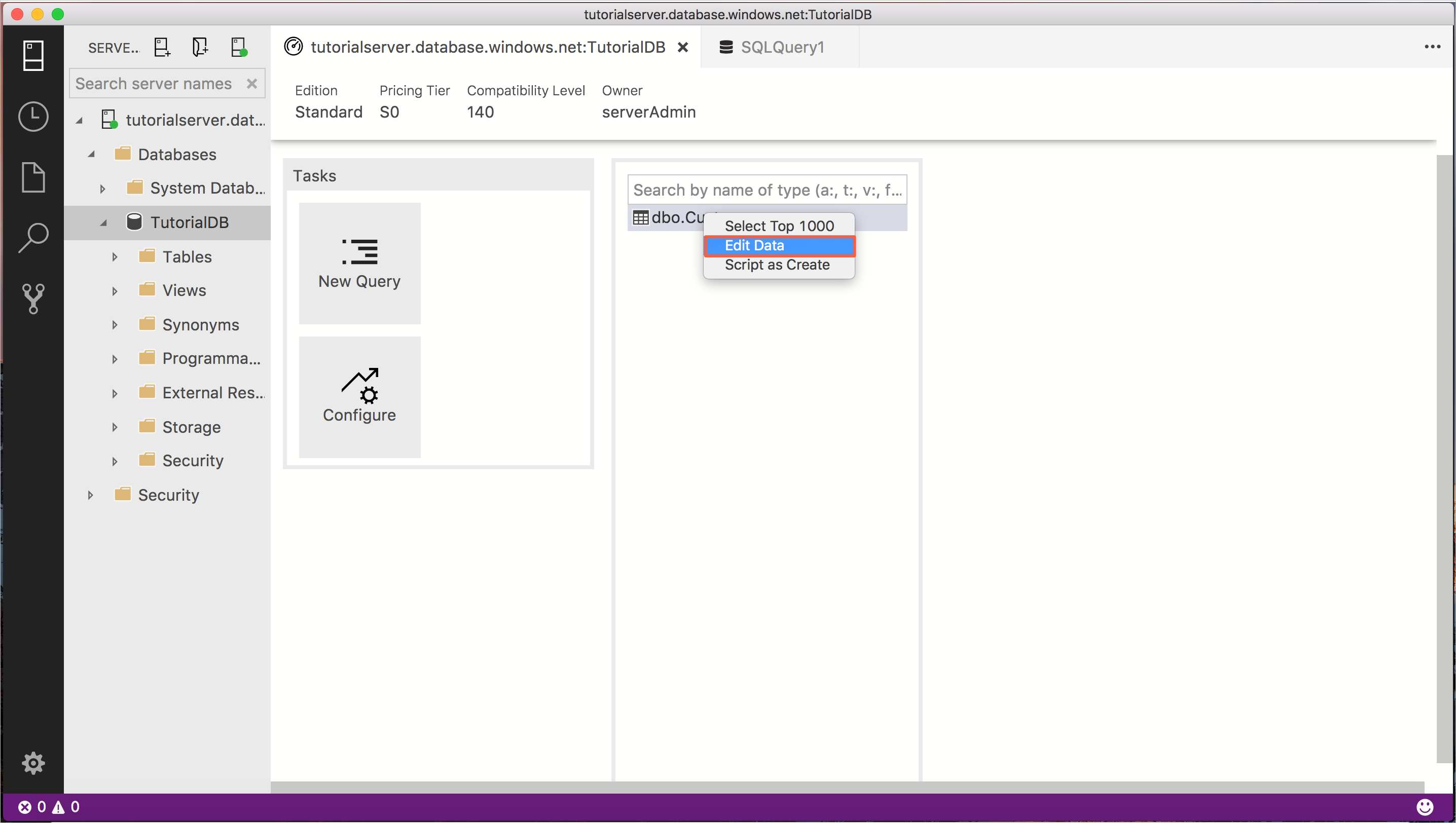Image resolution: width=1456 pixels, height=823 pixels.
Task: Click the history/clock sidebar icon
Action: coord(33,115)
